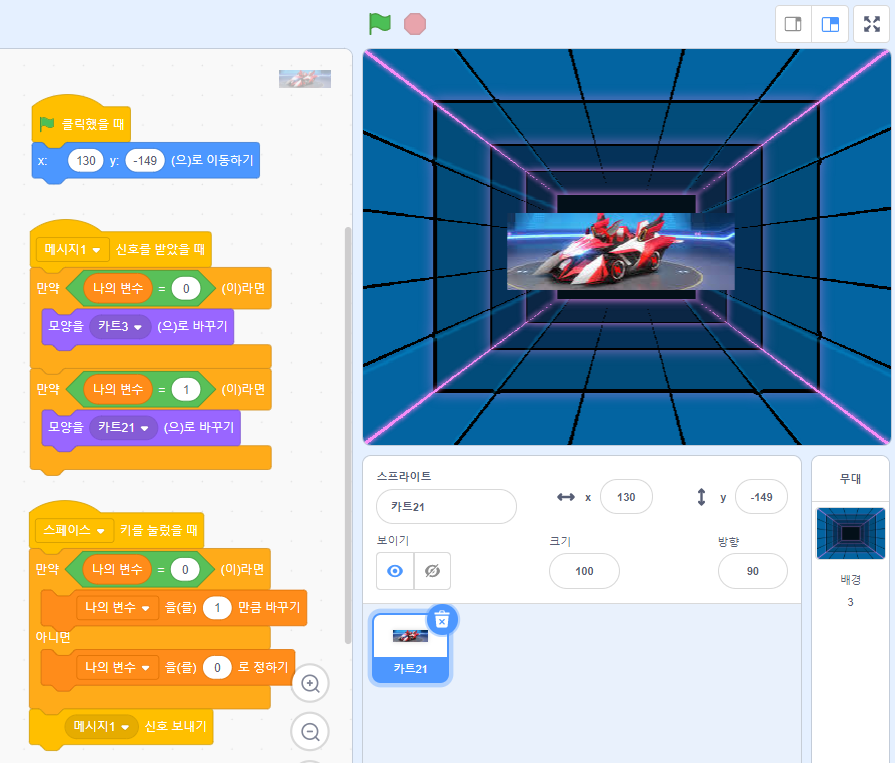Edit value 0 in first 만약 condition

pyautogui.click(x=186, y=289)
